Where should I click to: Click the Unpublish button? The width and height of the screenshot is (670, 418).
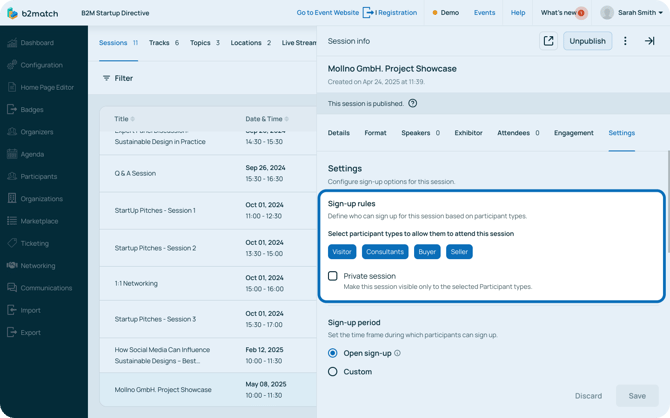point(588,41)
